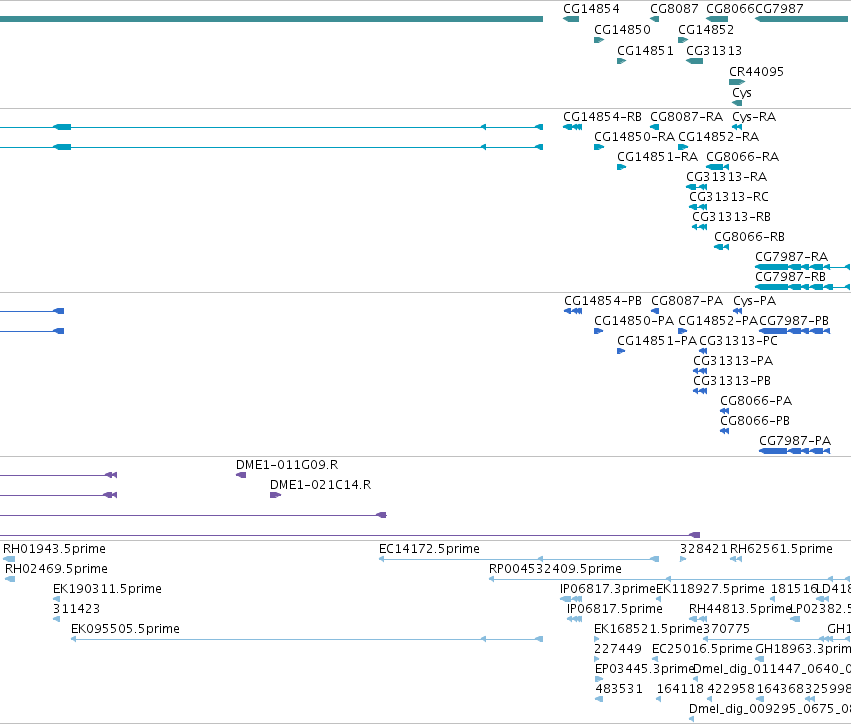Select EST EK095505.5prime
Viewport: 851px width, 724px height.
[x=125, y=629]
